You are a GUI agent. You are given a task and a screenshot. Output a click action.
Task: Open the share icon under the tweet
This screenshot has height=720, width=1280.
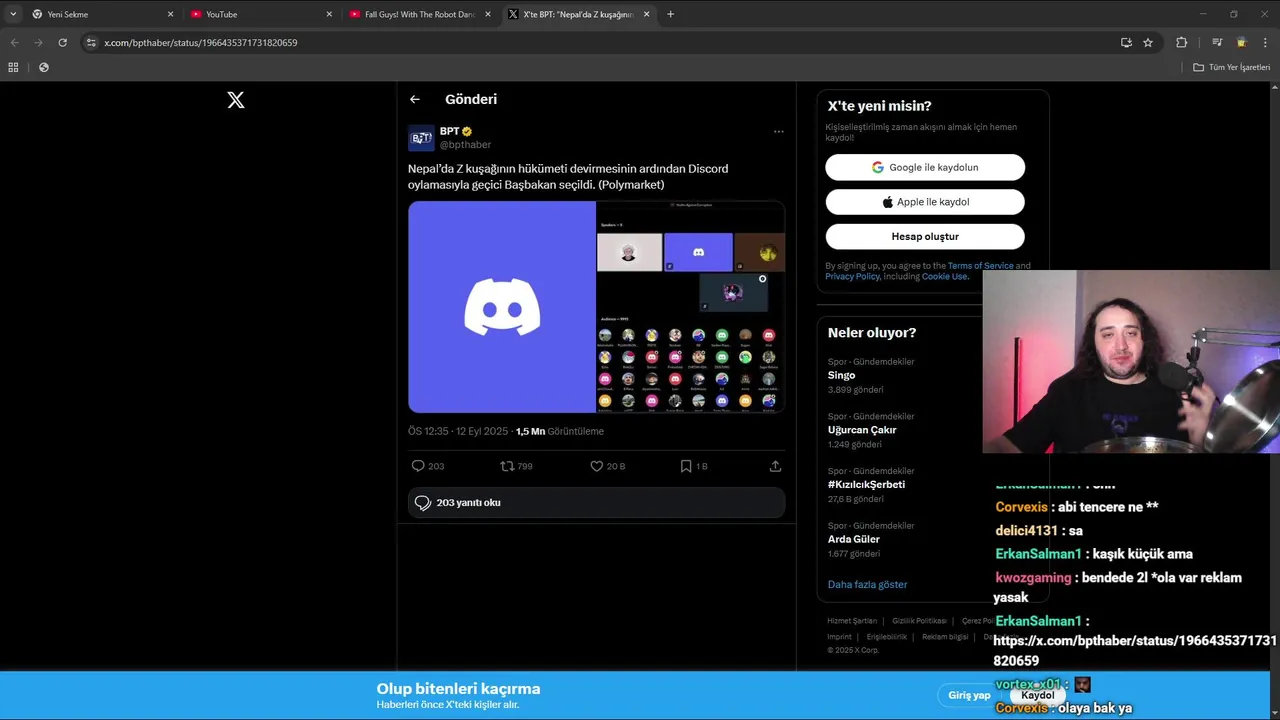[775, 466]
